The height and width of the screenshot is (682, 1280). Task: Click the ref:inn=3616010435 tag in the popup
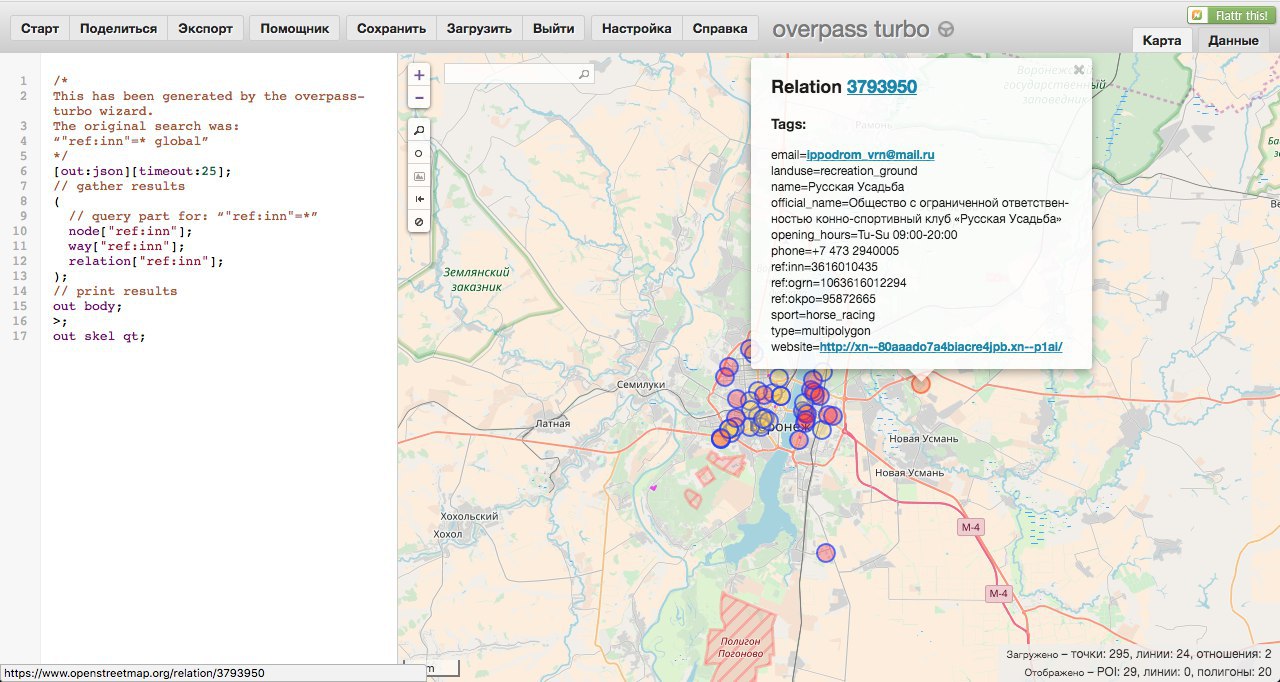pos(824,267)
